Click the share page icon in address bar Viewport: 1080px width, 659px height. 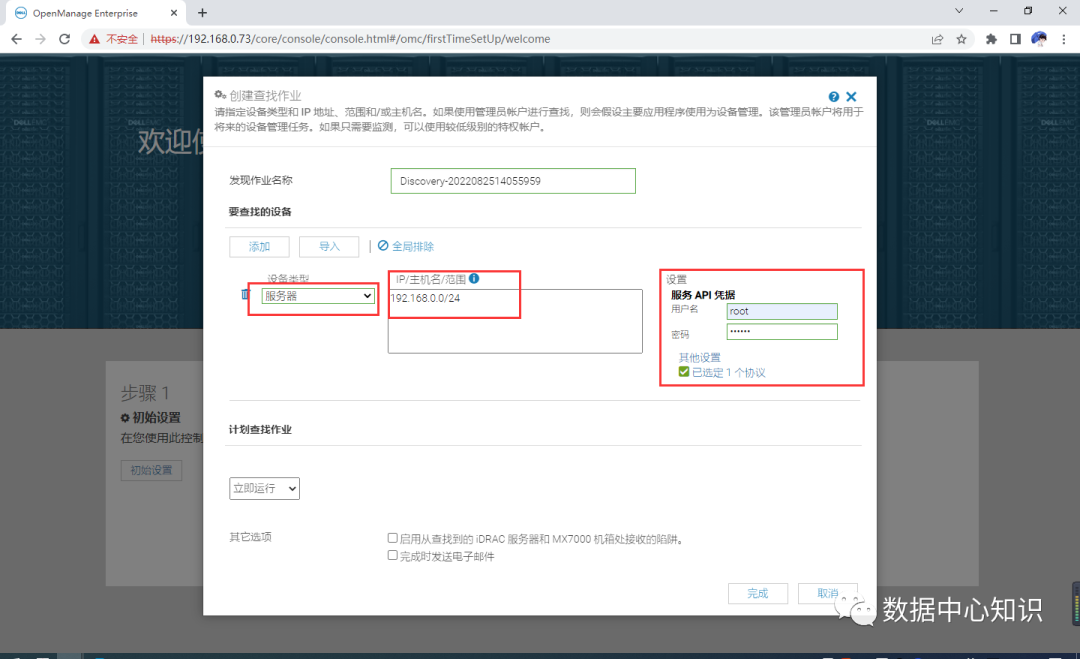tap(937, 39)
